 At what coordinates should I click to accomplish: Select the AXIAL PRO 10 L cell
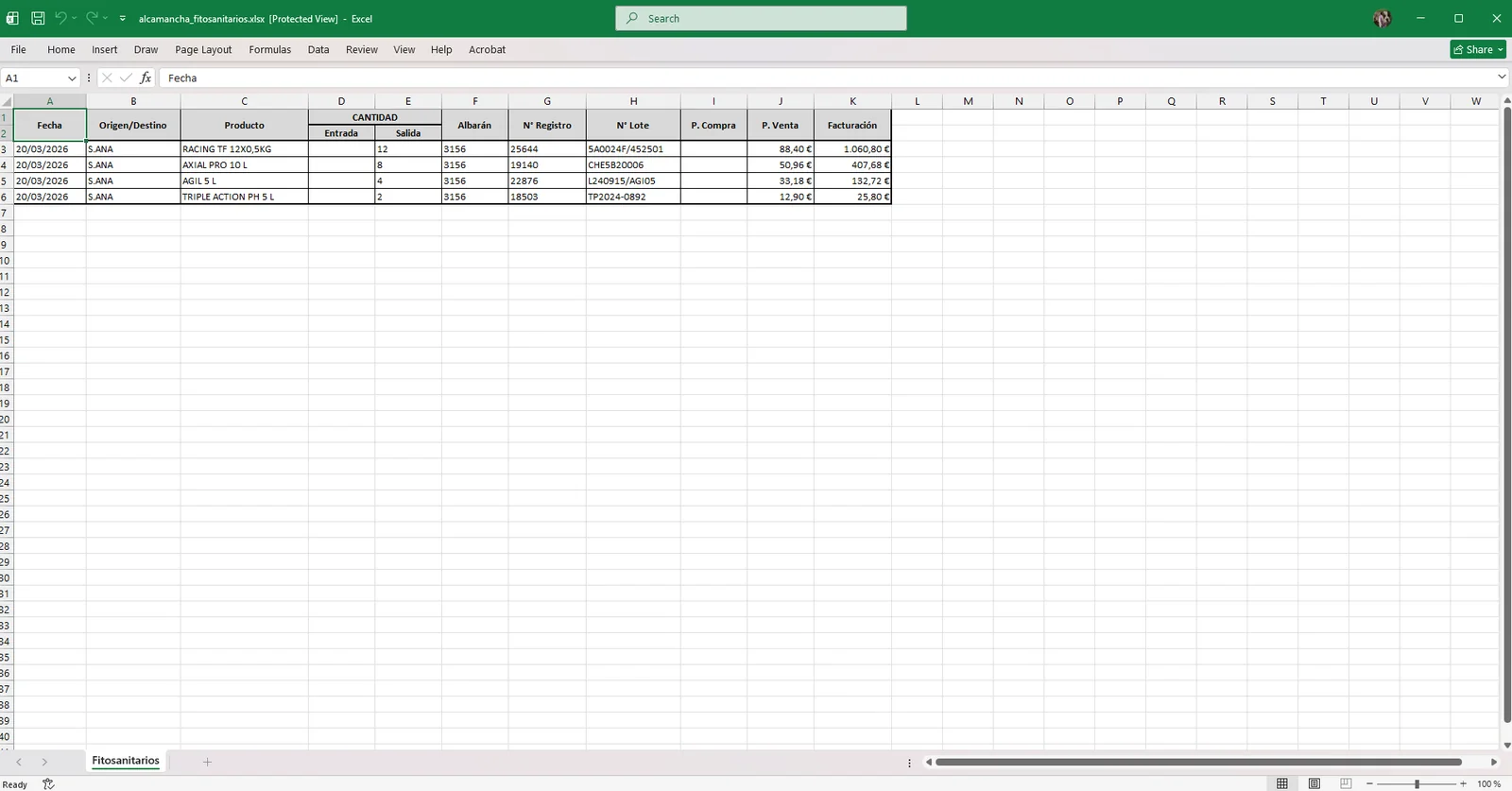click(244, 164)
